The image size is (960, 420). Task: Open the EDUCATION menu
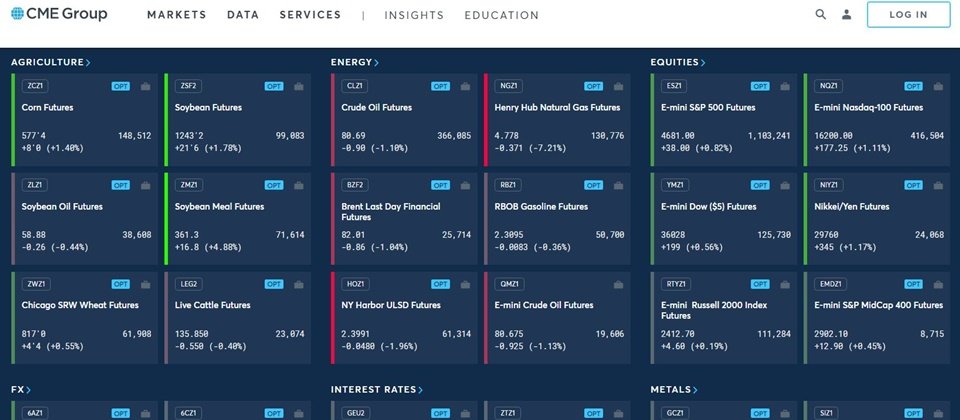[x=501, y=15]
